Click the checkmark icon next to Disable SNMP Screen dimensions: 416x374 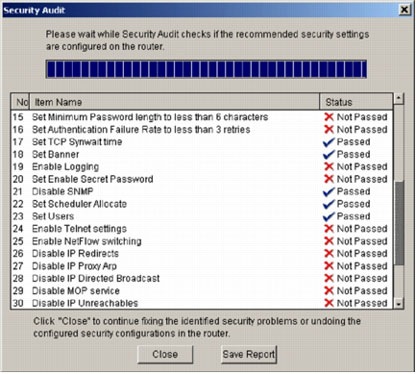click(329, 191)
